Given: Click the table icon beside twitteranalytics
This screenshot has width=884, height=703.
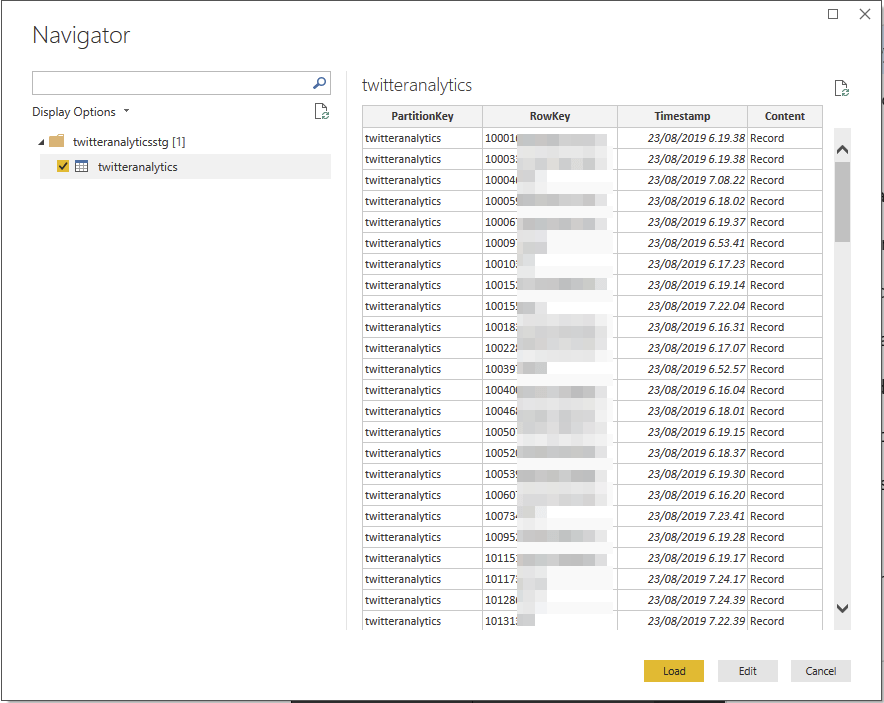Looking at the screenshot, I should click(82, 166).
